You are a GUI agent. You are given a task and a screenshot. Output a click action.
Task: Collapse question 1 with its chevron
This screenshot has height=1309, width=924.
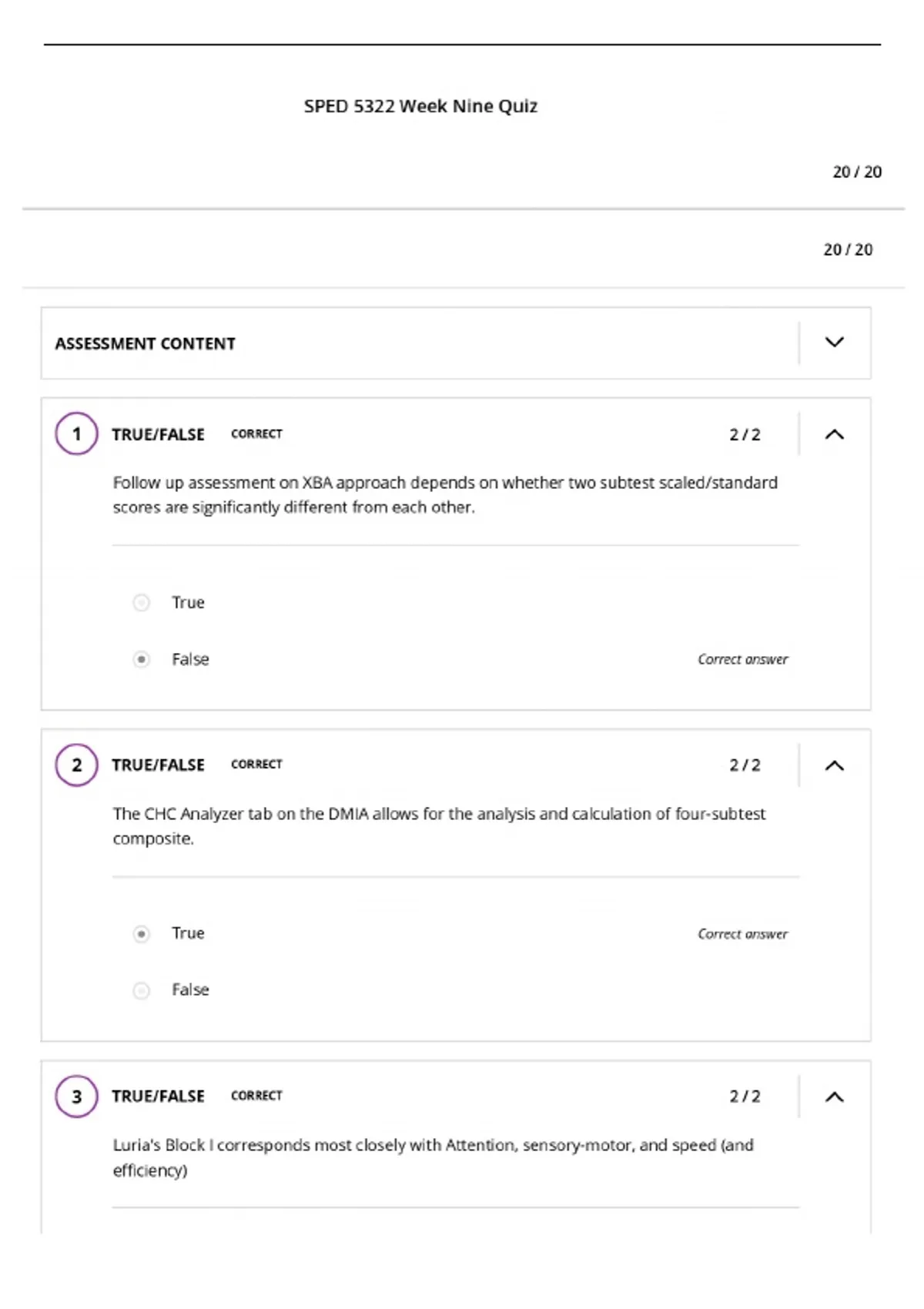835,434
